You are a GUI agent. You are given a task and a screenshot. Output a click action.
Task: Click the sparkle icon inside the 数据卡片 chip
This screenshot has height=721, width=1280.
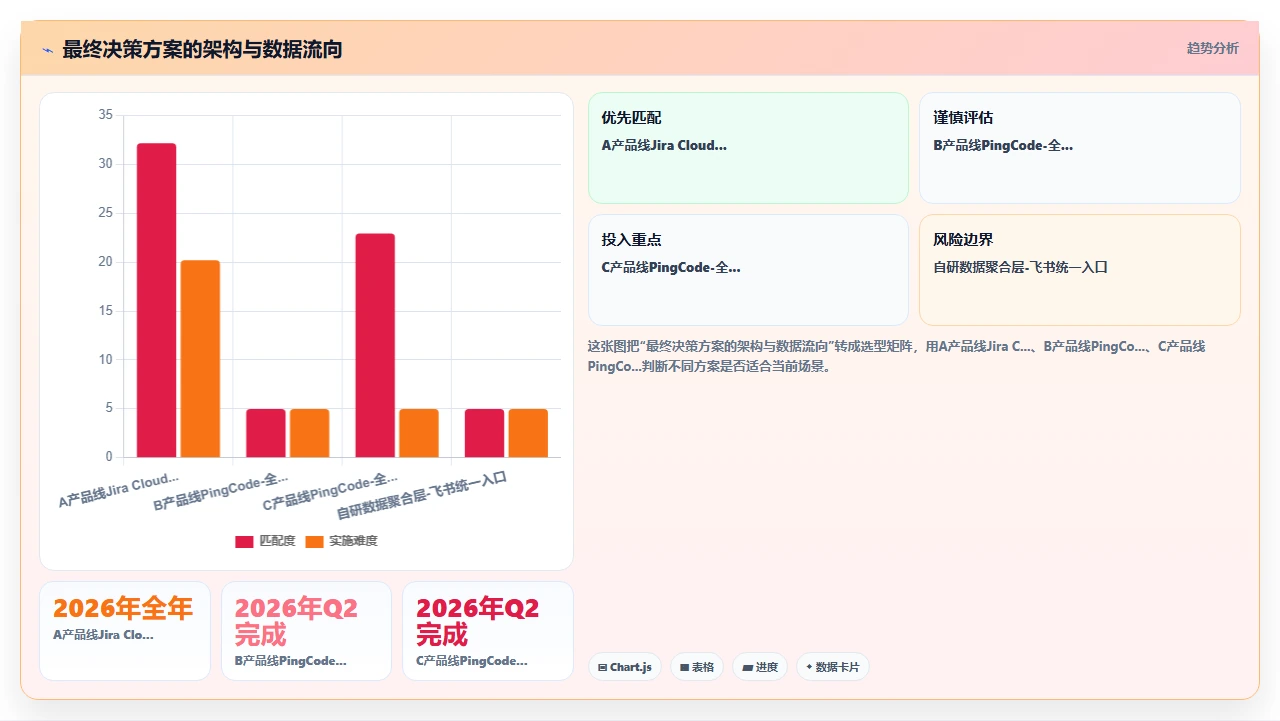point(809,667)
